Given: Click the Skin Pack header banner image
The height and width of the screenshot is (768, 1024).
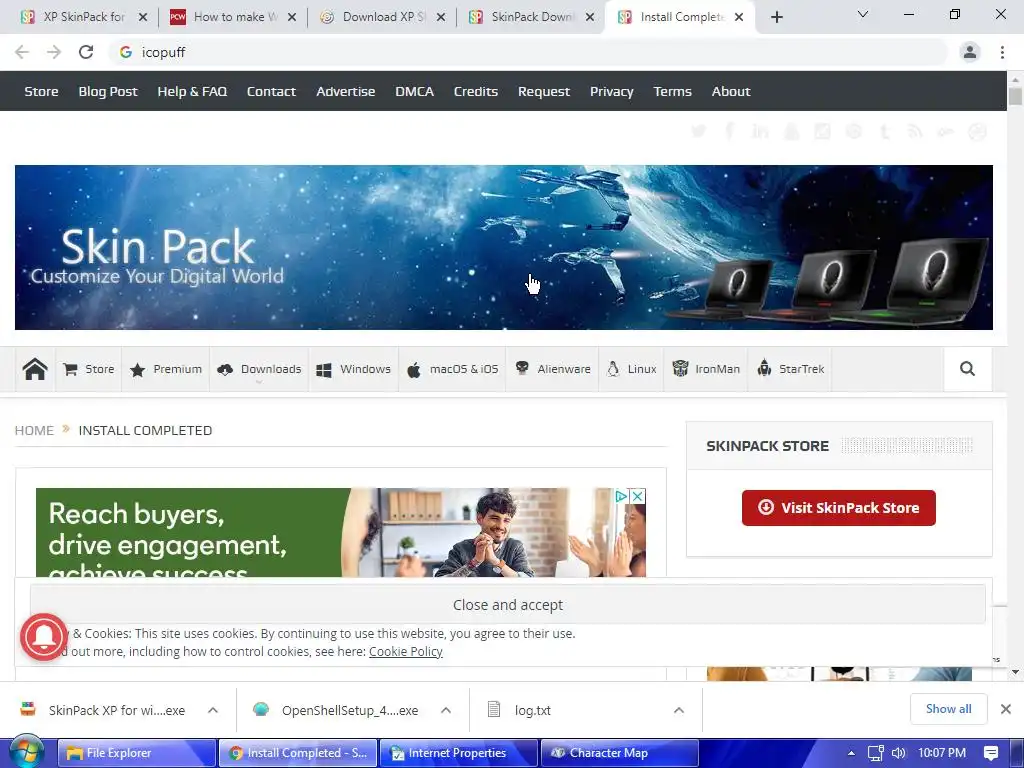Looking at the screenshot, I should pos(504,248).
